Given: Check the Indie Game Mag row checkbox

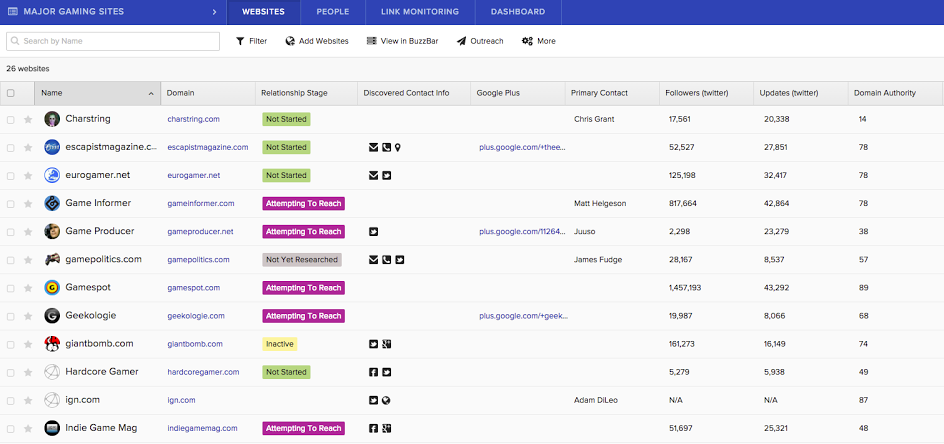Looking at the screenshot, I should tap(10, 429).
